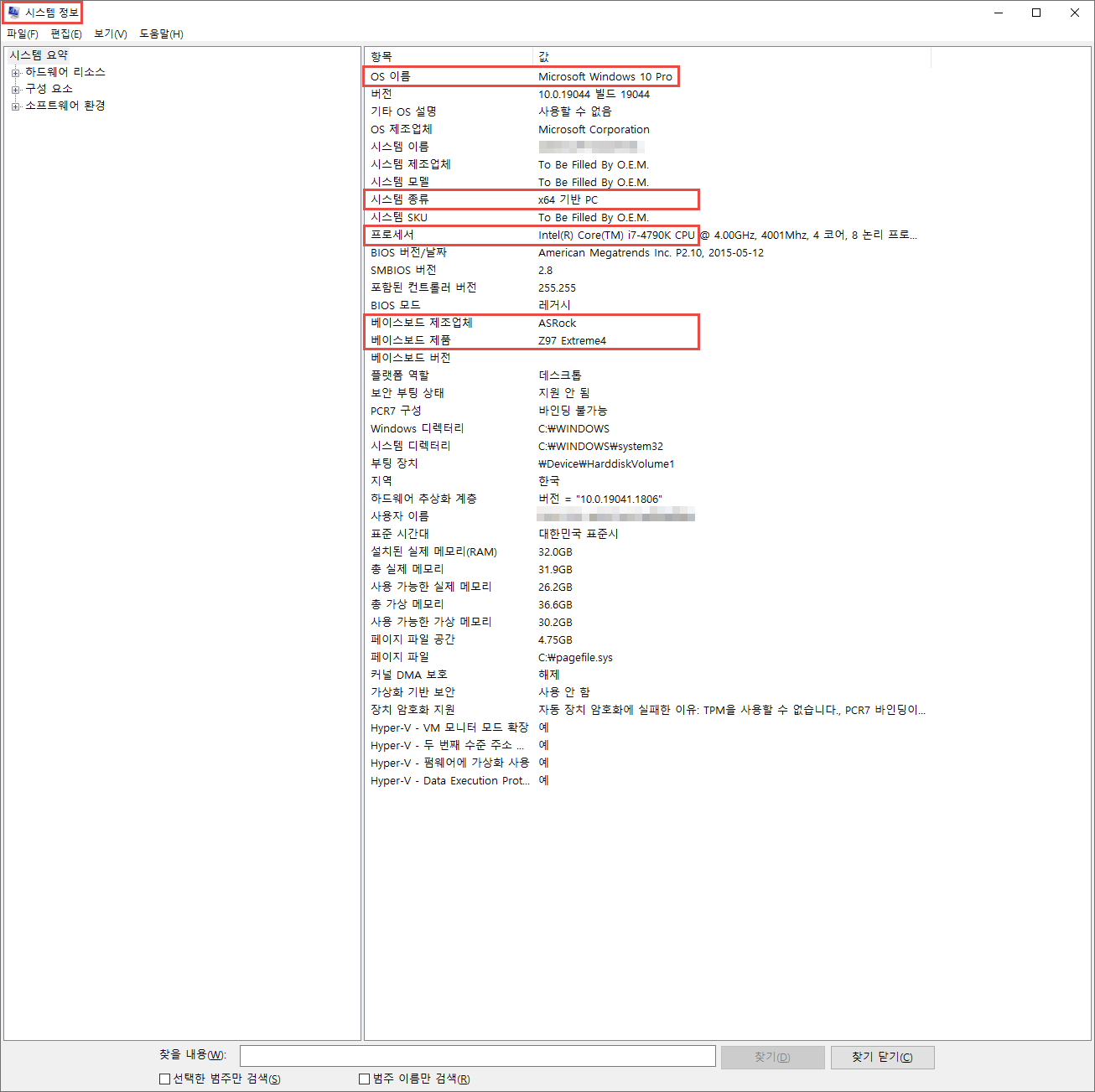The image size is (1095, 1092).
Task: Open the 도움말(H) menu
Action: click(161, 34)
